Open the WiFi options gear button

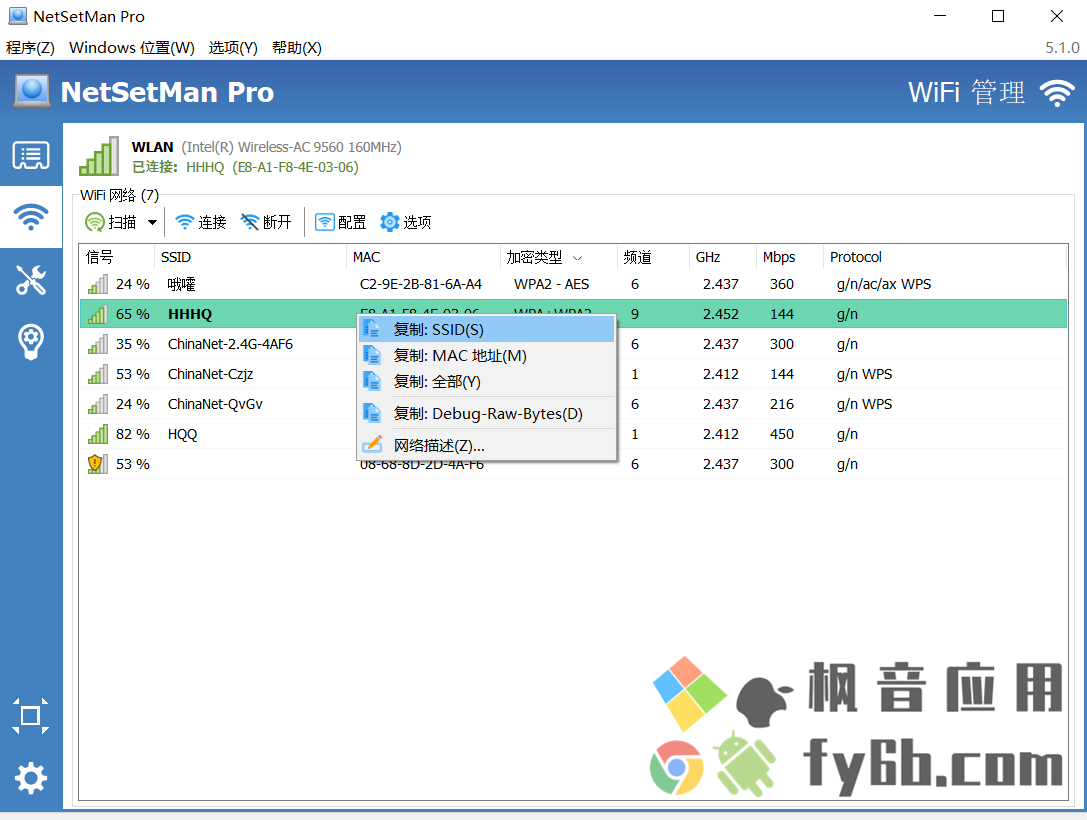[406, 222]
